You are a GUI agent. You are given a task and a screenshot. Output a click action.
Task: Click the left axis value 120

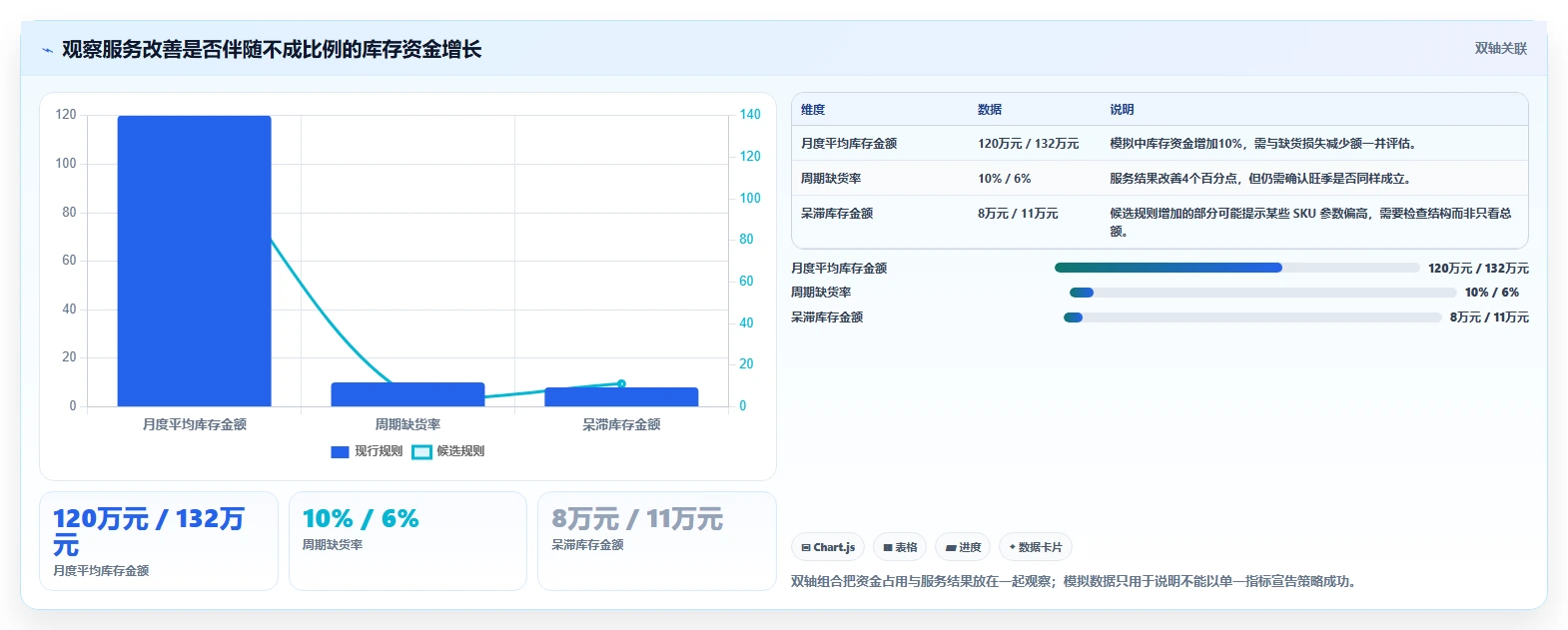point(66,115)
